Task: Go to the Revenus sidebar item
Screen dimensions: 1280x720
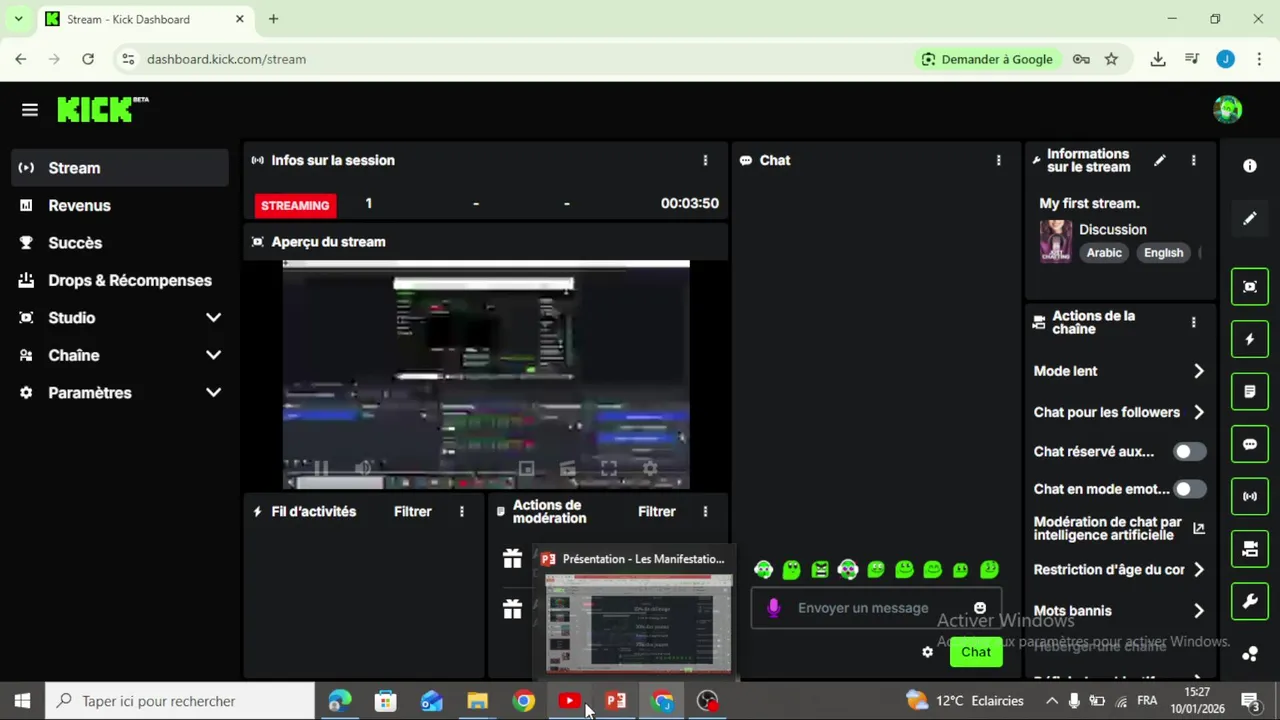Action: pyautogui.click(x=120, y=205)
